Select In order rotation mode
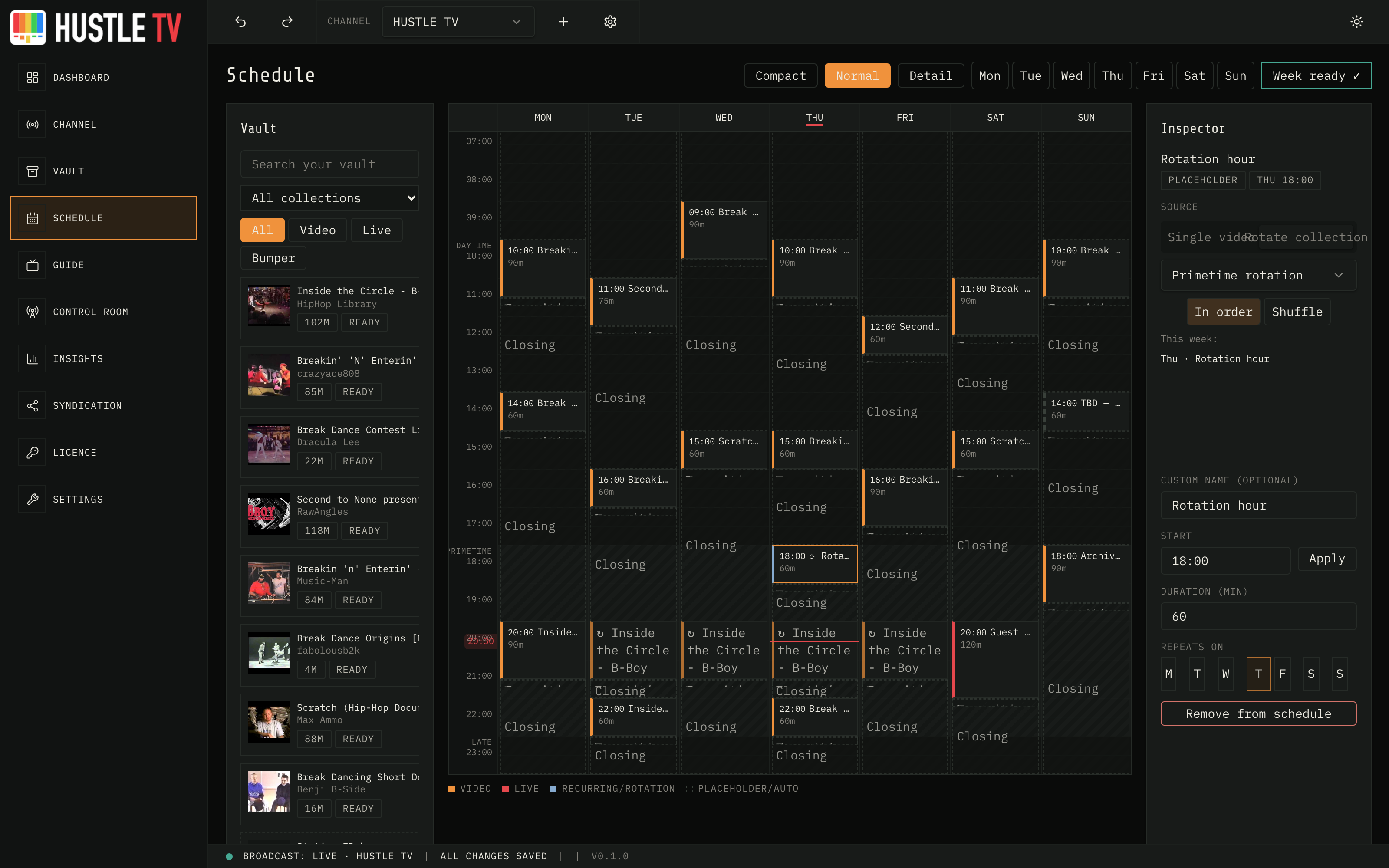Viewport: 1389px width, 868px height. point(1223,312)
